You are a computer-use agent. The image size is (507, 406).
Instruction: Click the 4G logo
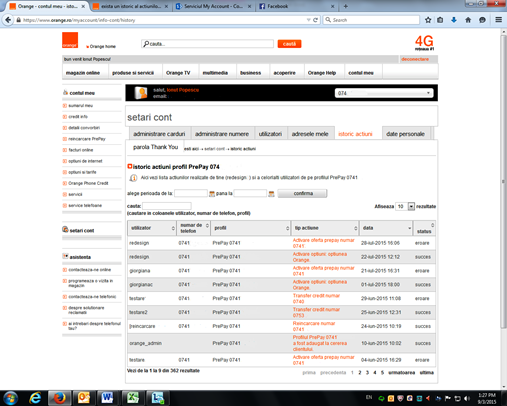pyautogui.click(x=424, y=42)
